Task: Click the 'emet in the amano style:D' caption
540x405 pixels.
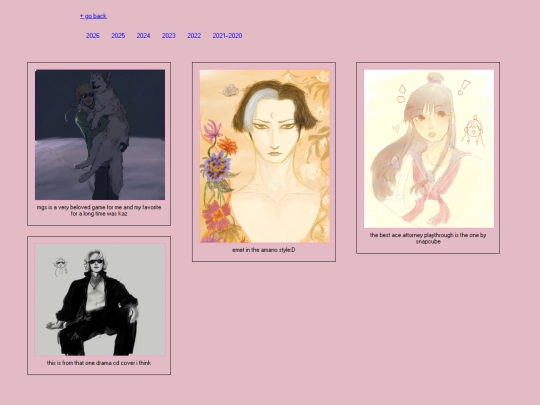Action: point(263,250)
